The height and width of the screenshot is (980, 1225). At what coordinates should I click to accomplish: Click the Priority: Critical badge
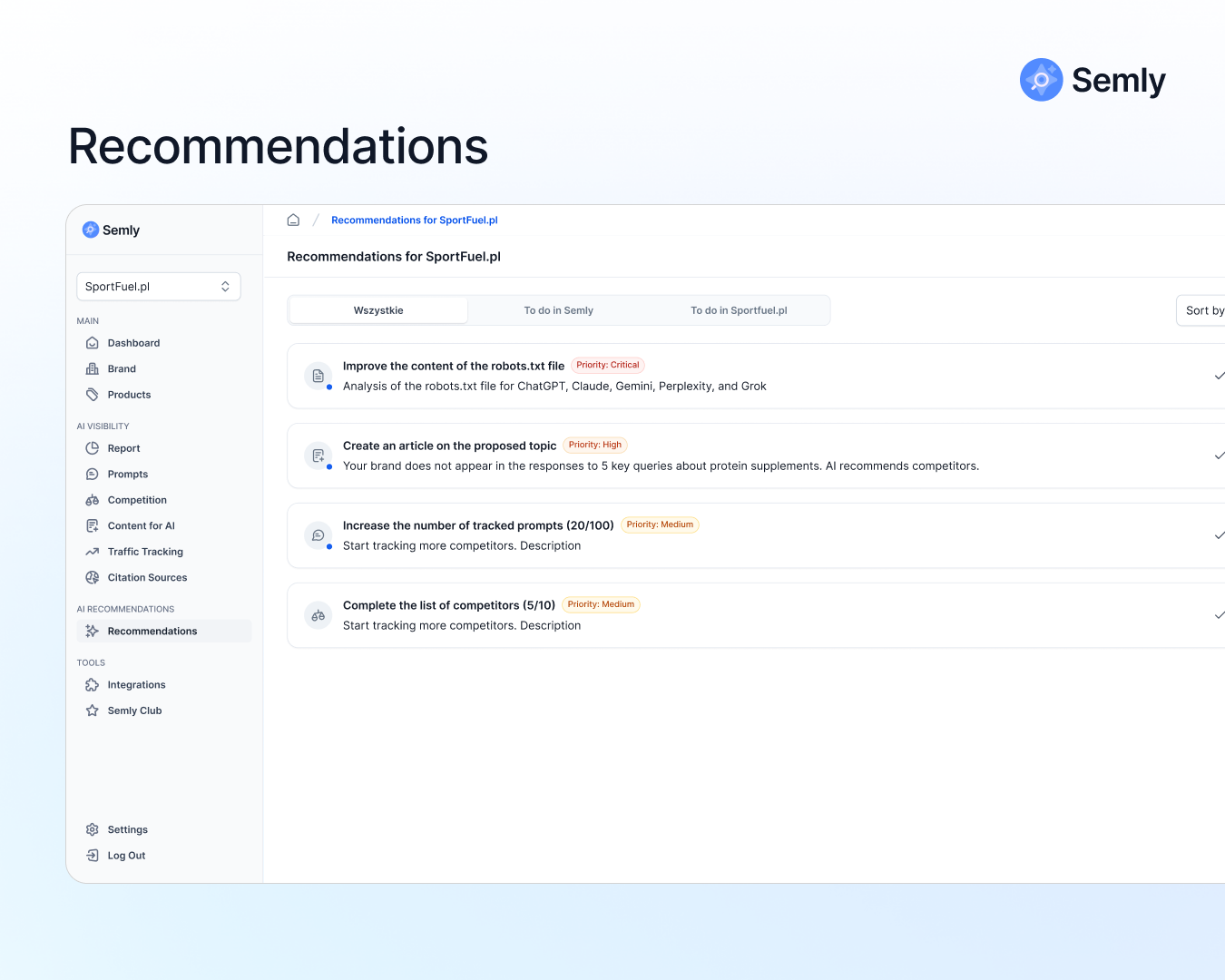[x=607, y=366]
